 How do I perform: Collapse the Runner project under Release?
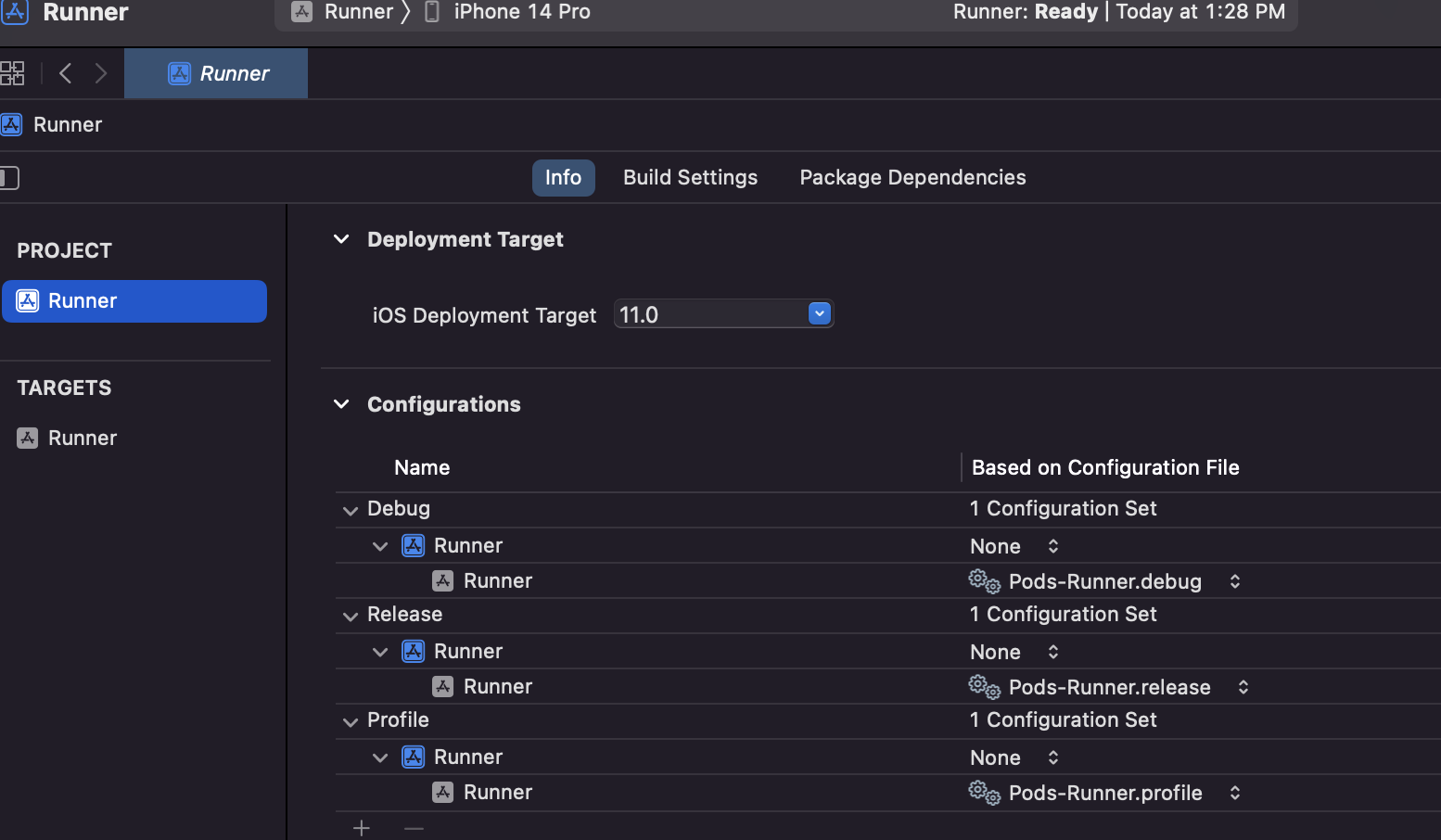click(379, 652)
